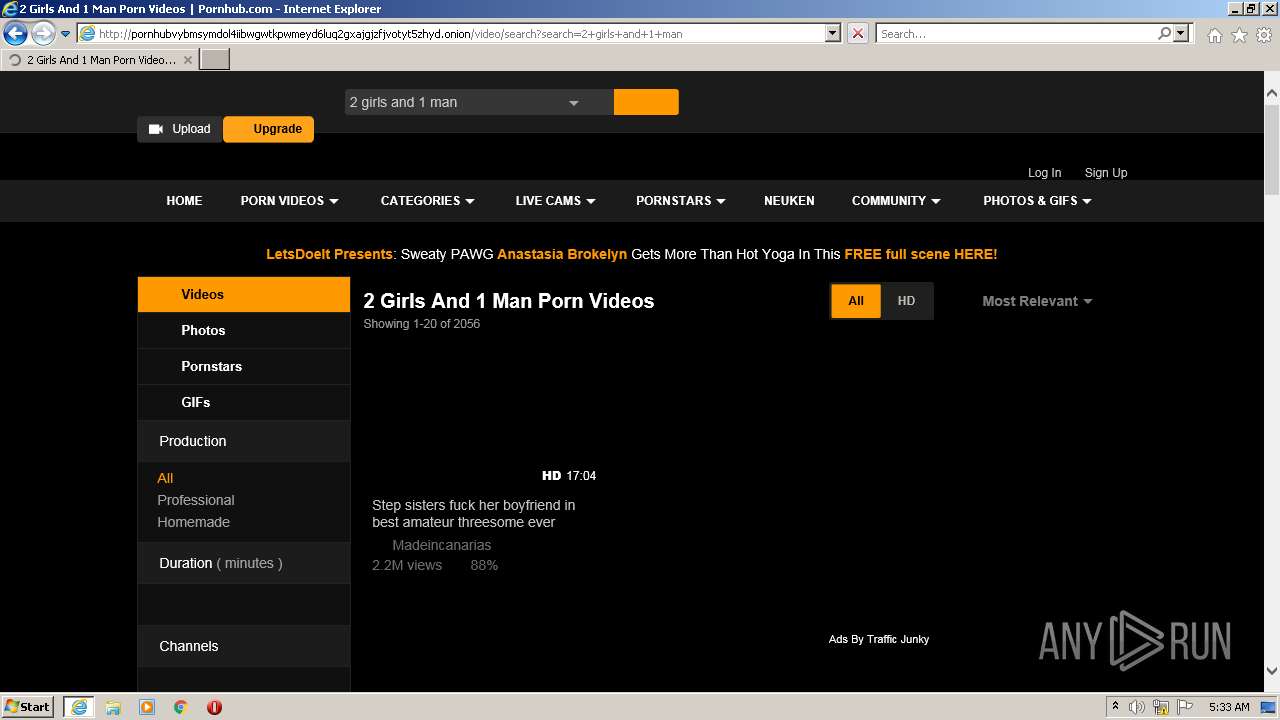Open the red Opera taskbar icon
The image size is (1280, 720).
click(214, 707)
